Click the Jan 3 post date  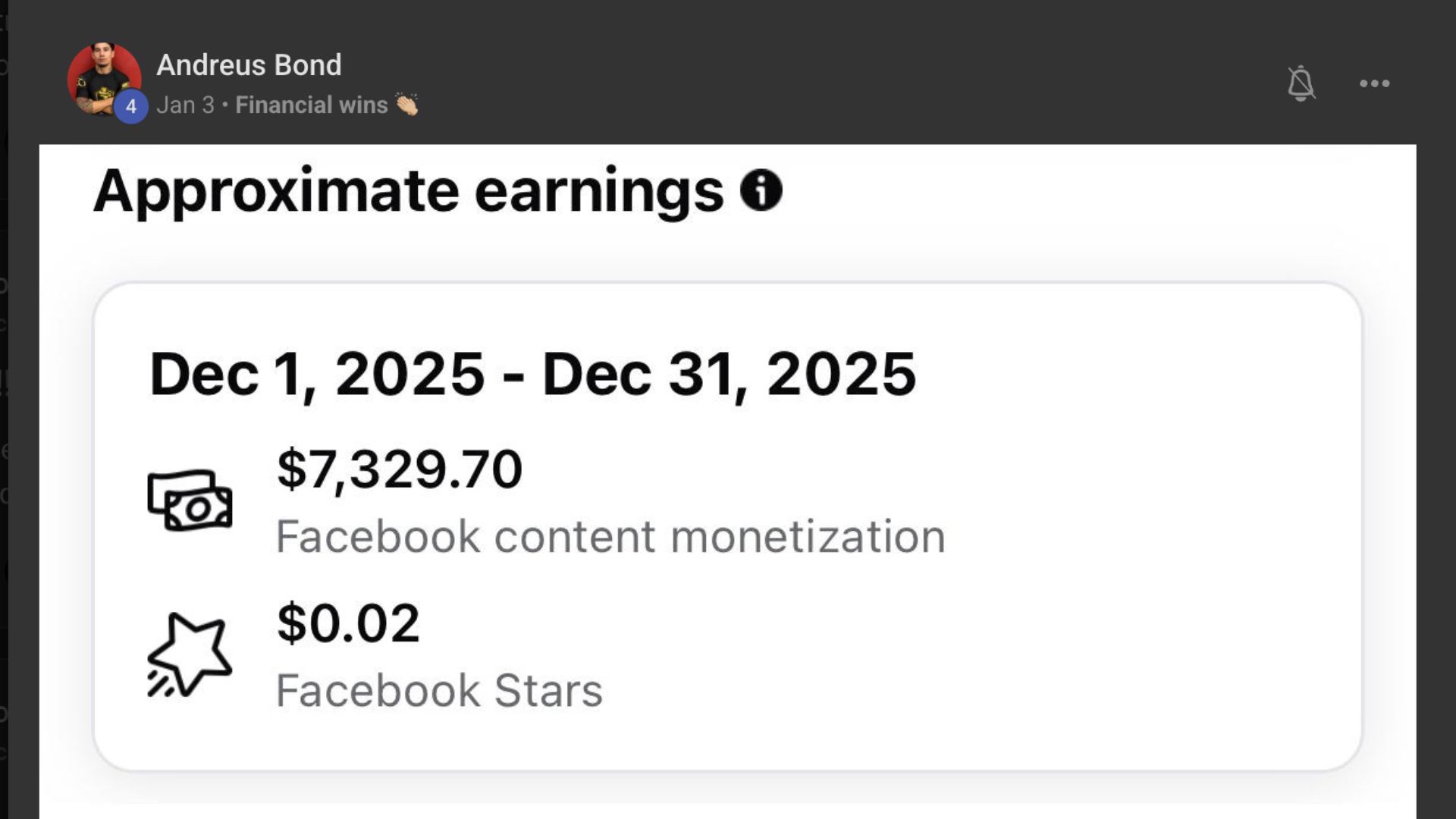pyautogui.click(x=185, y=105)
